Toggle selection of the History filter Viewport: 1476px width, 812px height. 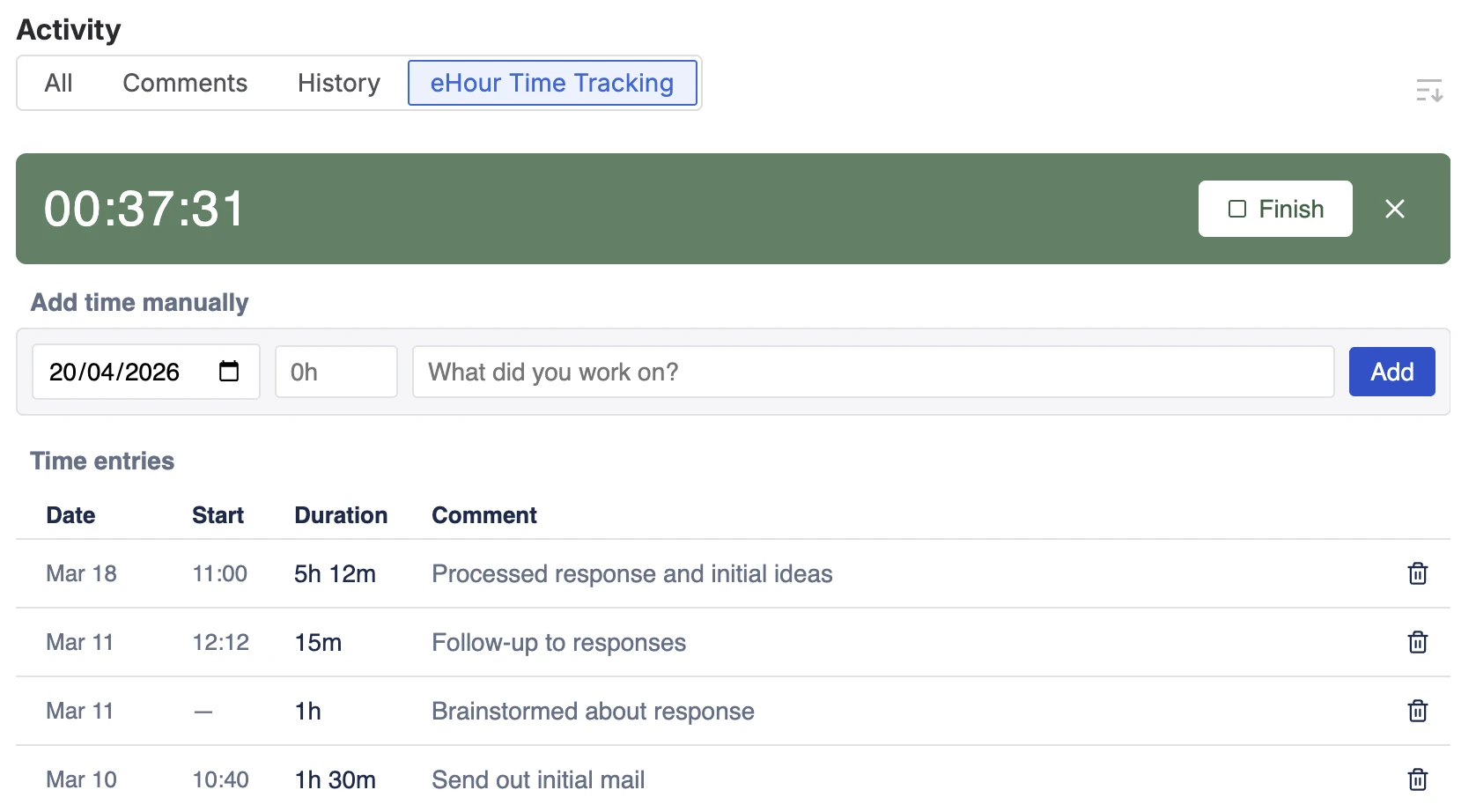point(338,83)
